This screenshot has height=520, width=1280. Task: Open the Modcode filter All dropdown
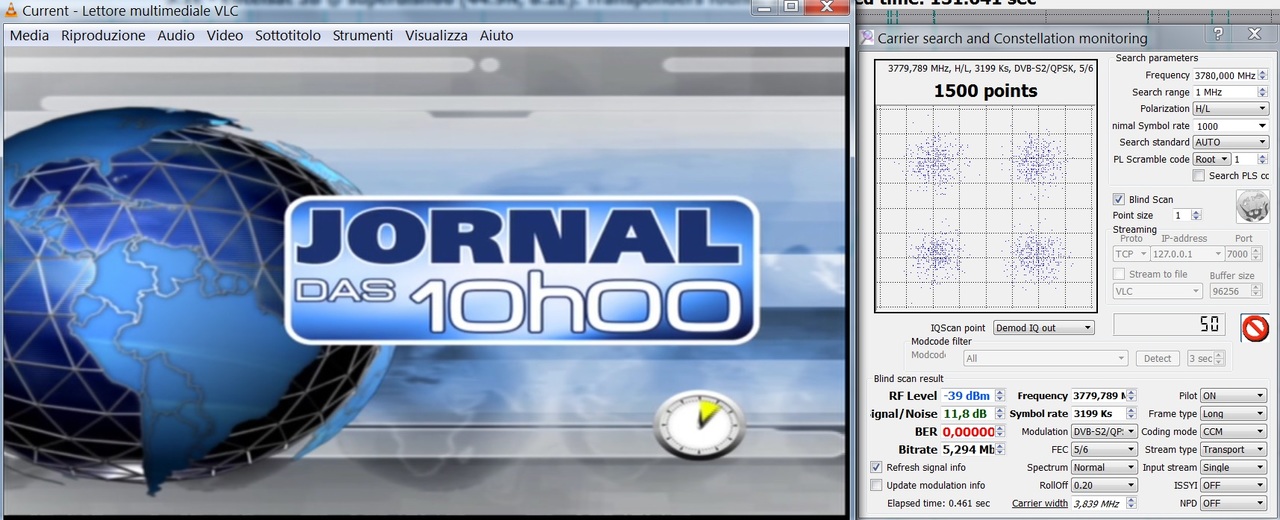(1045, 358)
